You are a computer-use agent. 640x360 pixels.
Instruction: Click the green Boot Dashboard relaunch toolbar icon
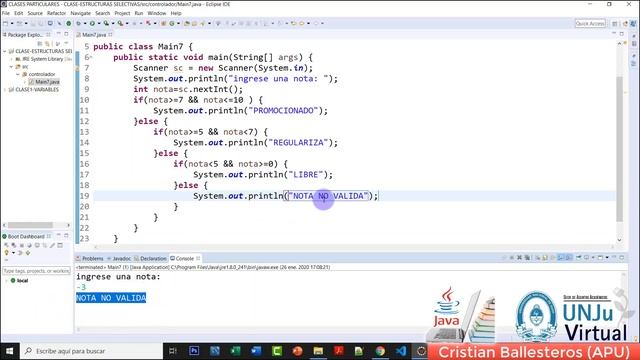point(68,23)
